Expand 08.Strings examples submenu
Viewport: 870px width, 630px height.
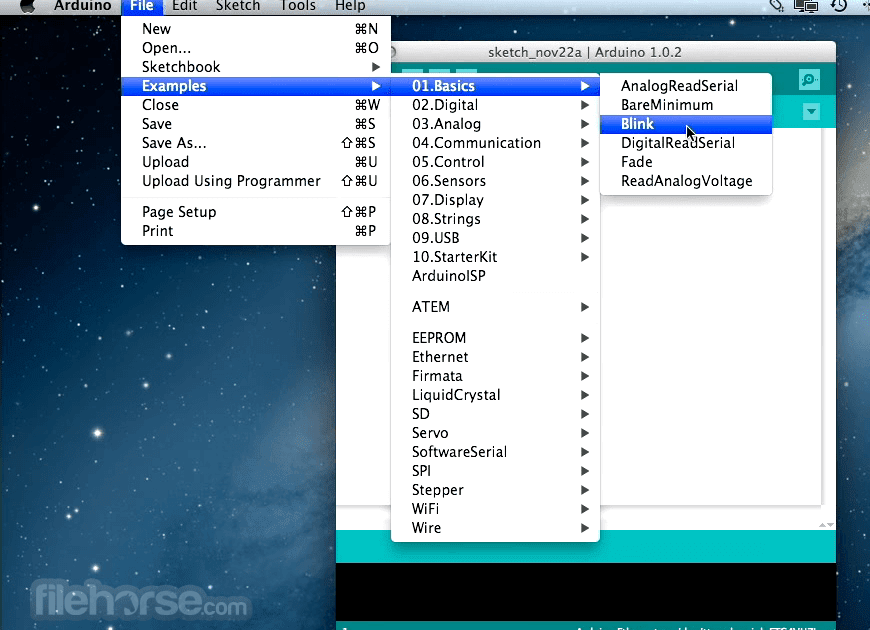click(495, 219)
